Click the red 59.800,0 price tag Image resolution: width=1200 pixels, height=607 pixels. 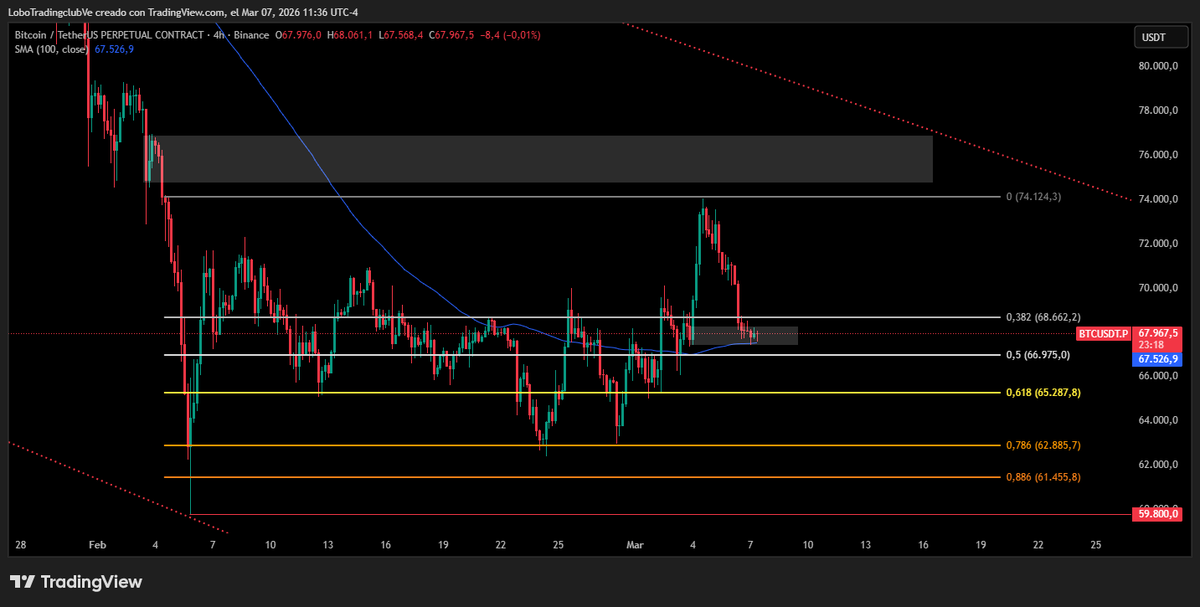point(1157,514)
